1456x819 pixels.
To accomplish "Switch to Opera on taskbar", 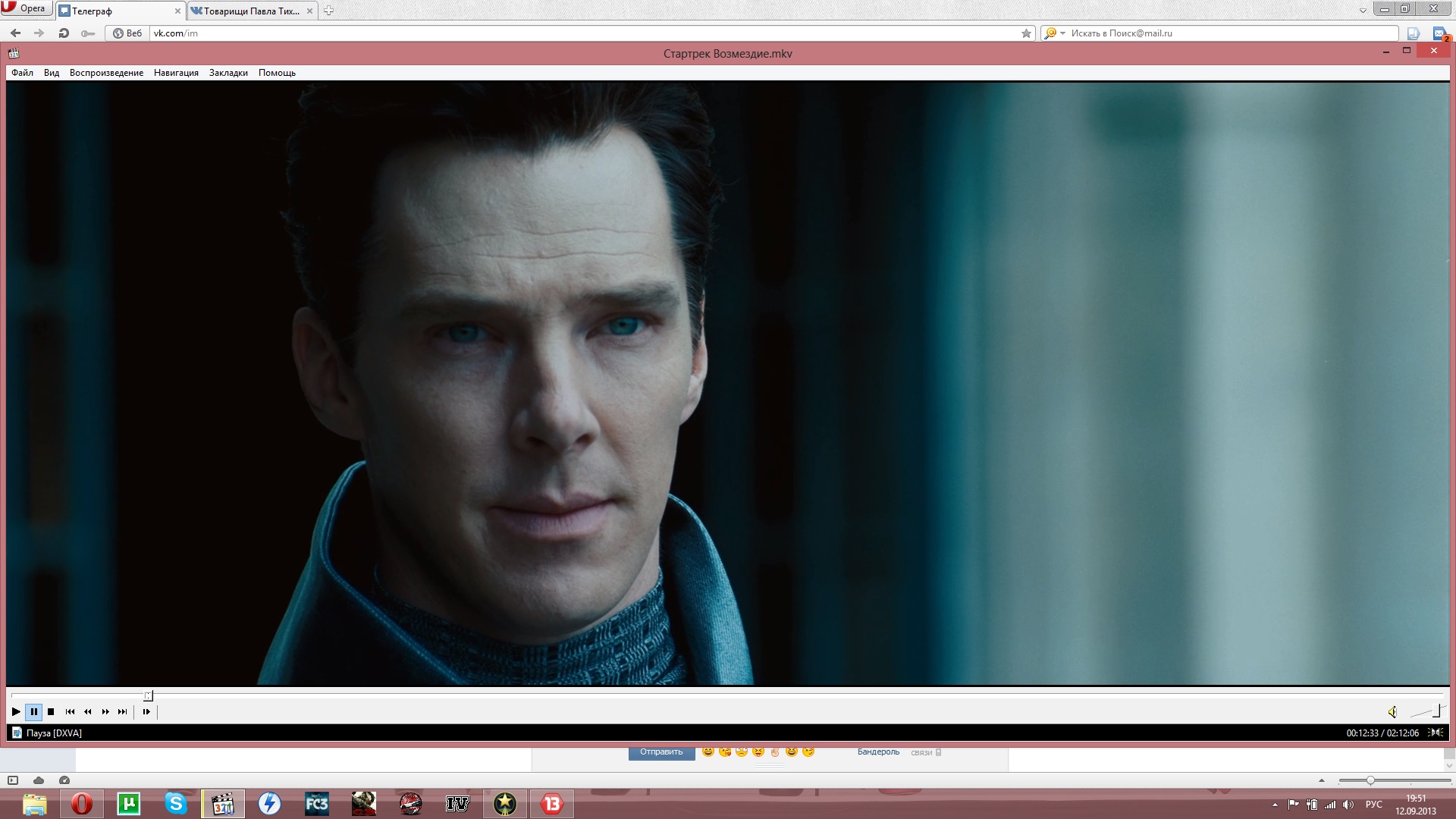I will click(81, 804).
